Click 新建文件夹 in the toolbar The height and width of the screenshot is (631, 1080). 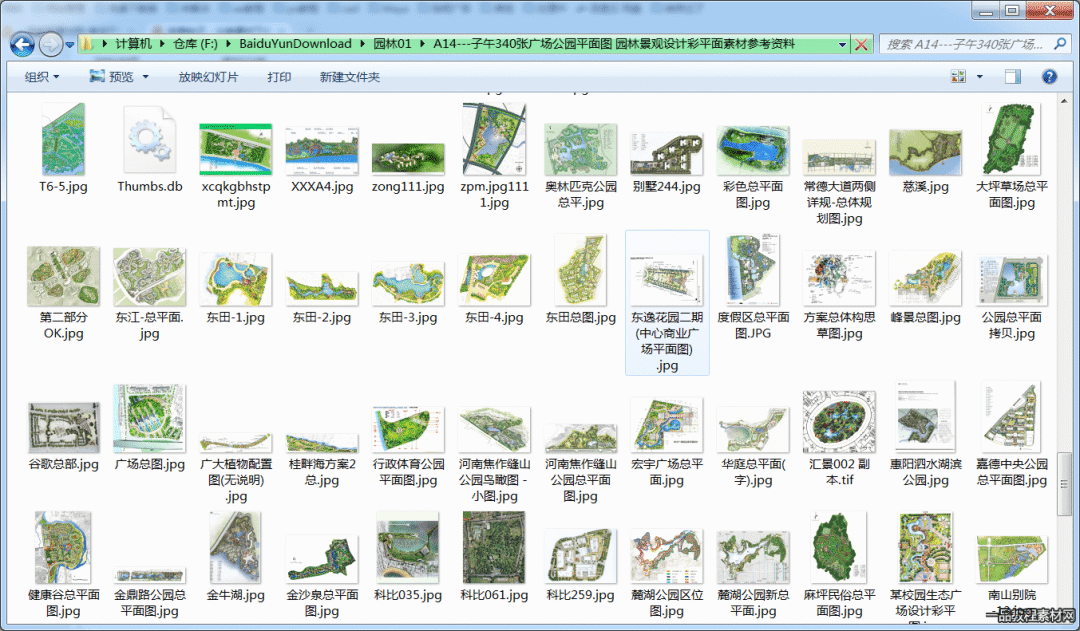[x=349, y=77]
